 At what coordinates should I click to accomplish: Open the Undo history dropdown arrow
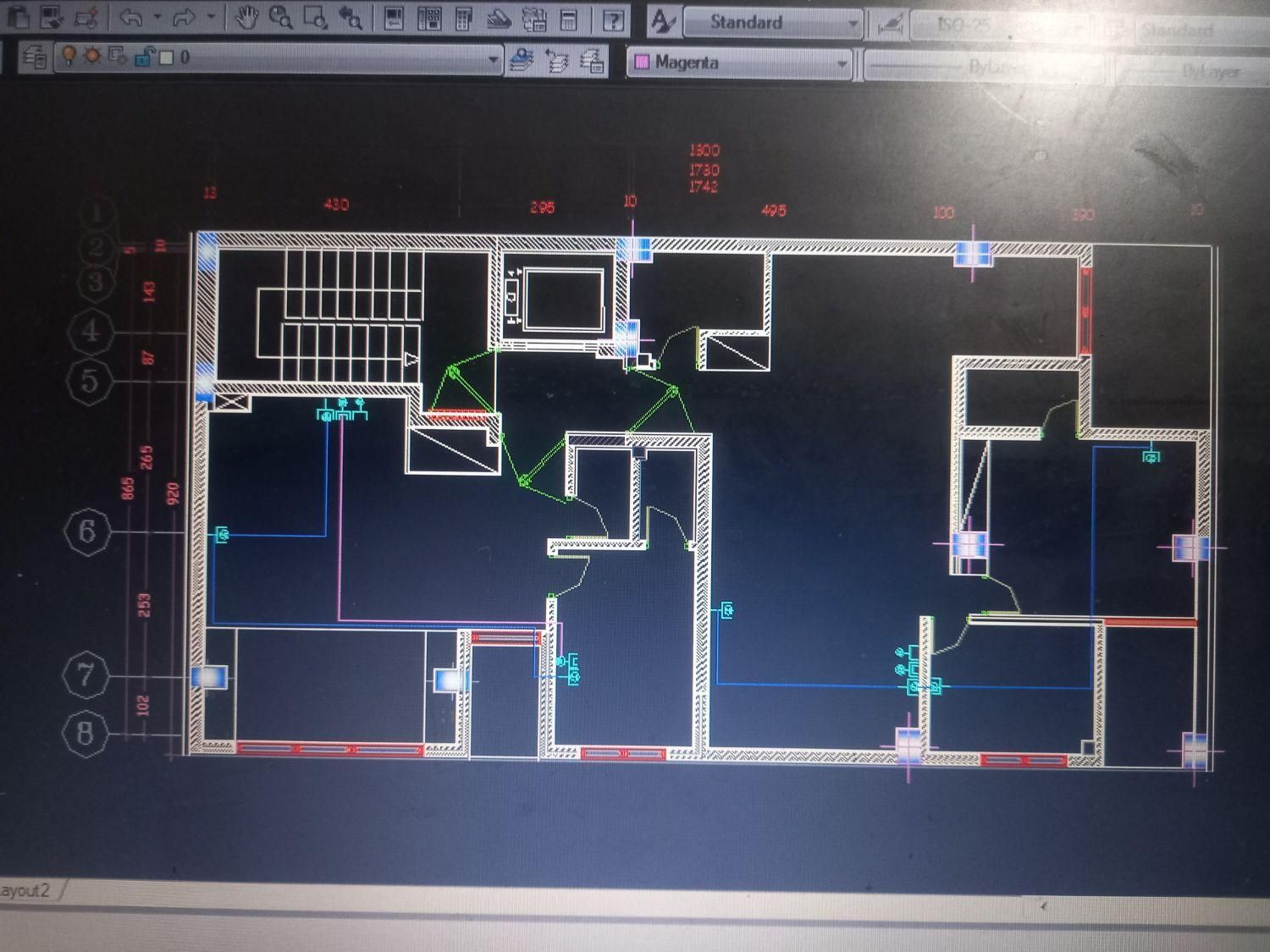(x=157, y=16)
